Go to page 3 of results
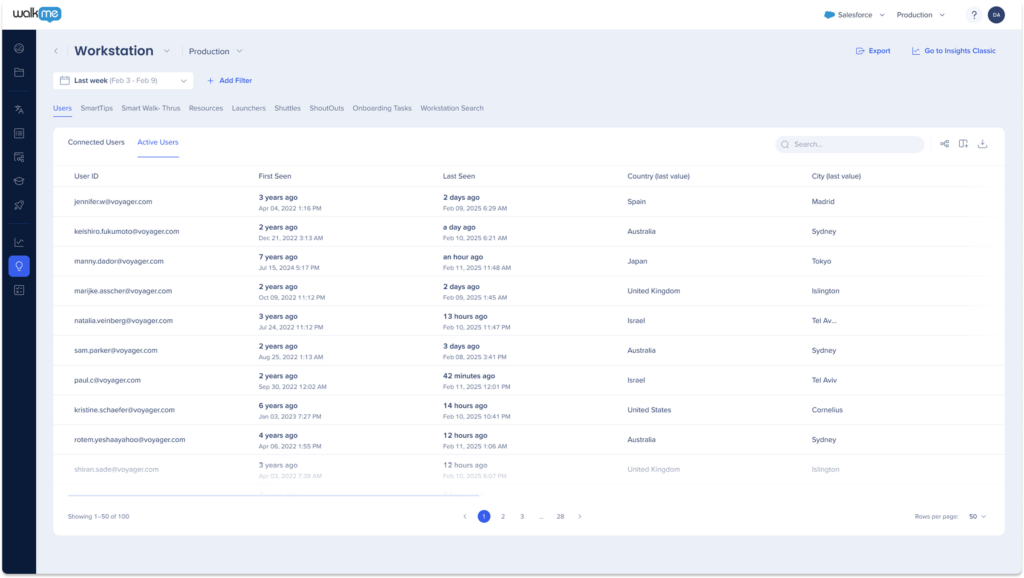Image resolution: width=1024 pixels, height=578 pixels. pyautogui.click(x=522, y=516)
